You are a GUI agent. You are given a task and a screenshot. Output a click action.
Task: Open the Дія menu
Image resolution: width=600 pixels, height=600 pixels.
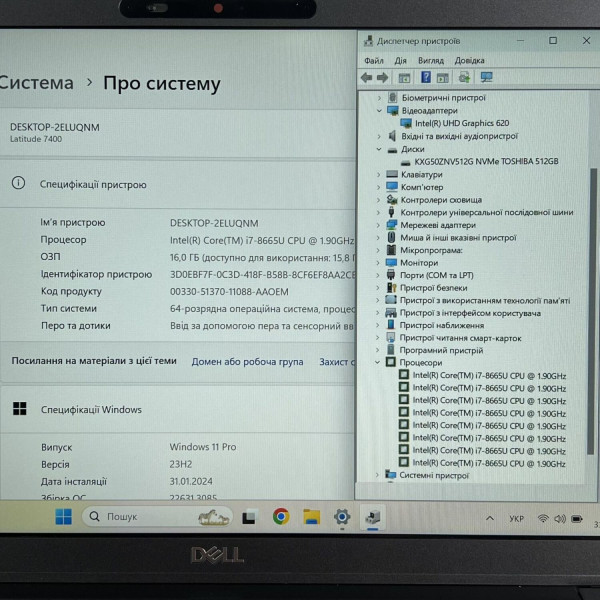[x=400, y=60]
